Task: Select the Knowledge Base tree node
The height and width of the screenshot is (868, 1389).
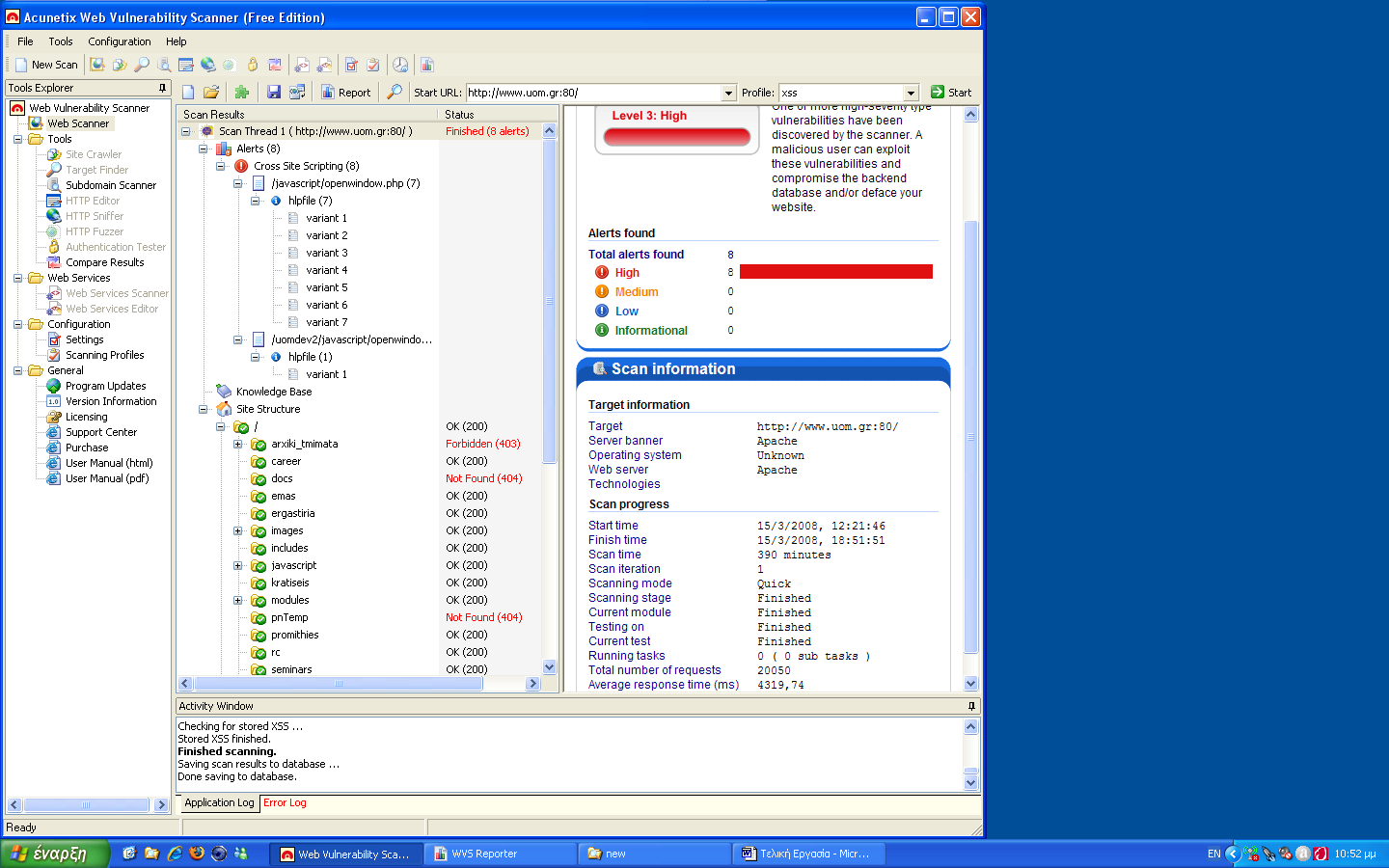Action: pos(274,392)
